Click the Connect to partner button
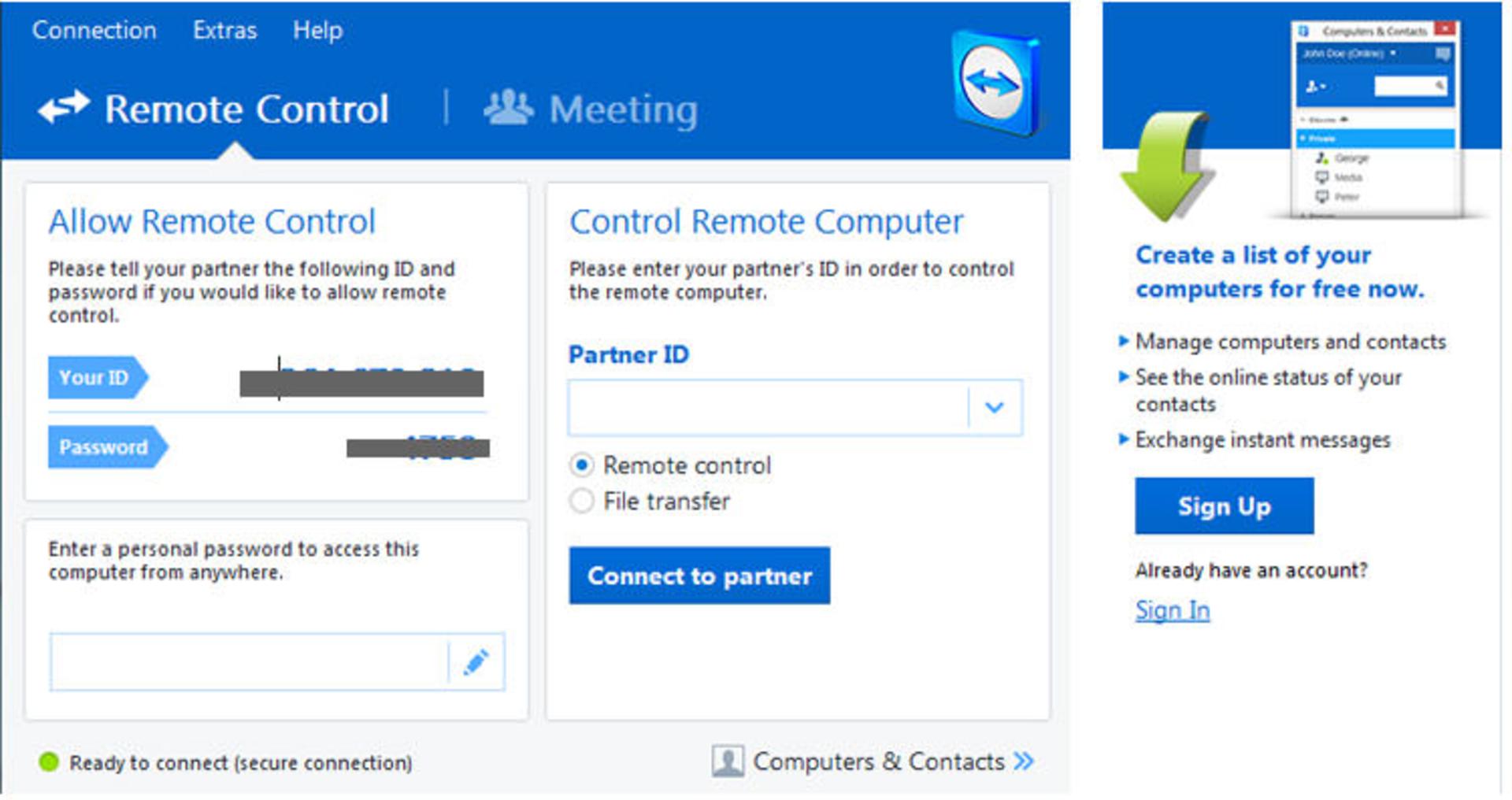The width and height of the screenshot is (1512, 800). (x=699, y=576)
